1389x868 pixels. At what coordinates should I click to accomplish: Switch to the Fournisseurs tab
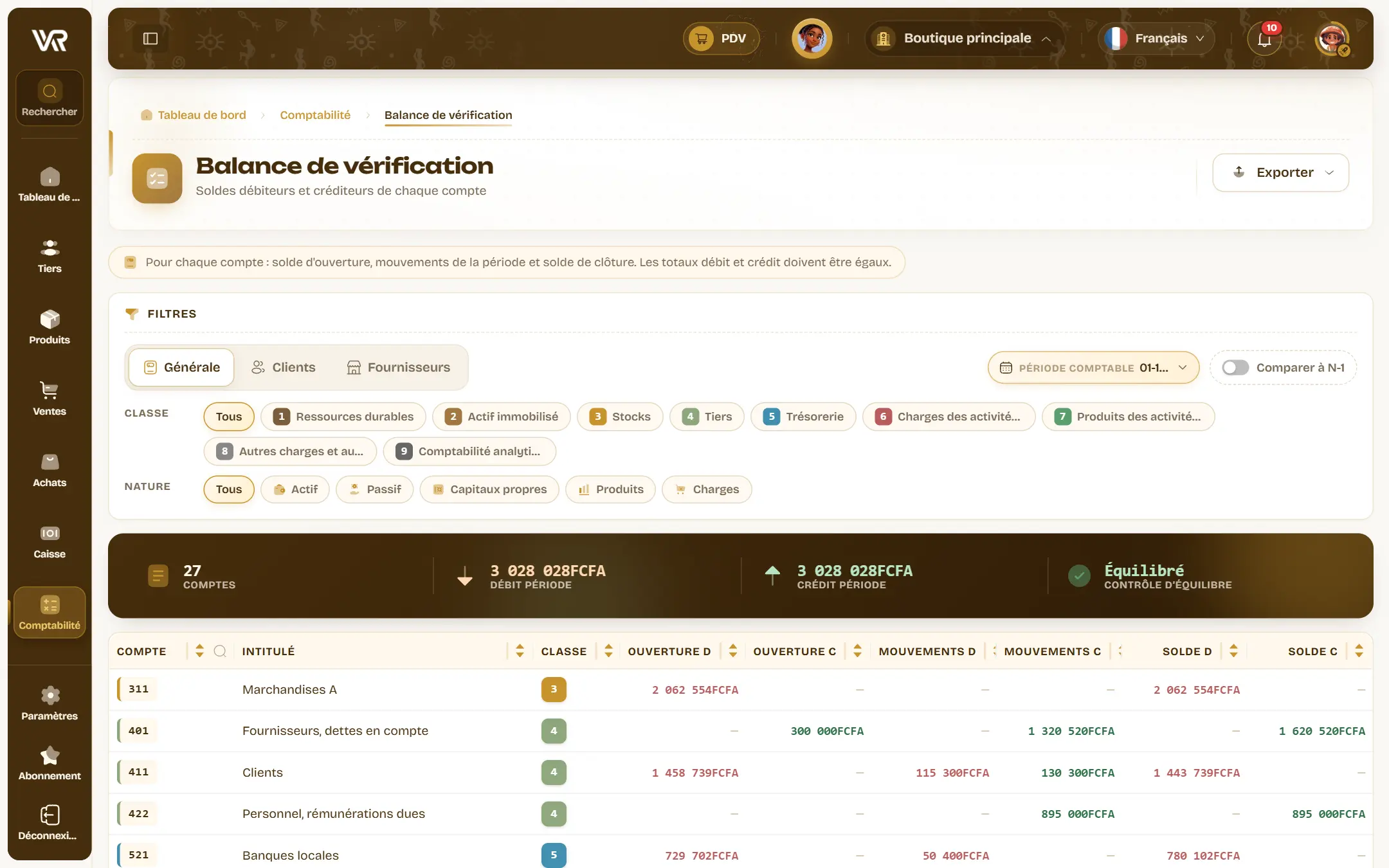pyautogui.click(x=399, y=367)
